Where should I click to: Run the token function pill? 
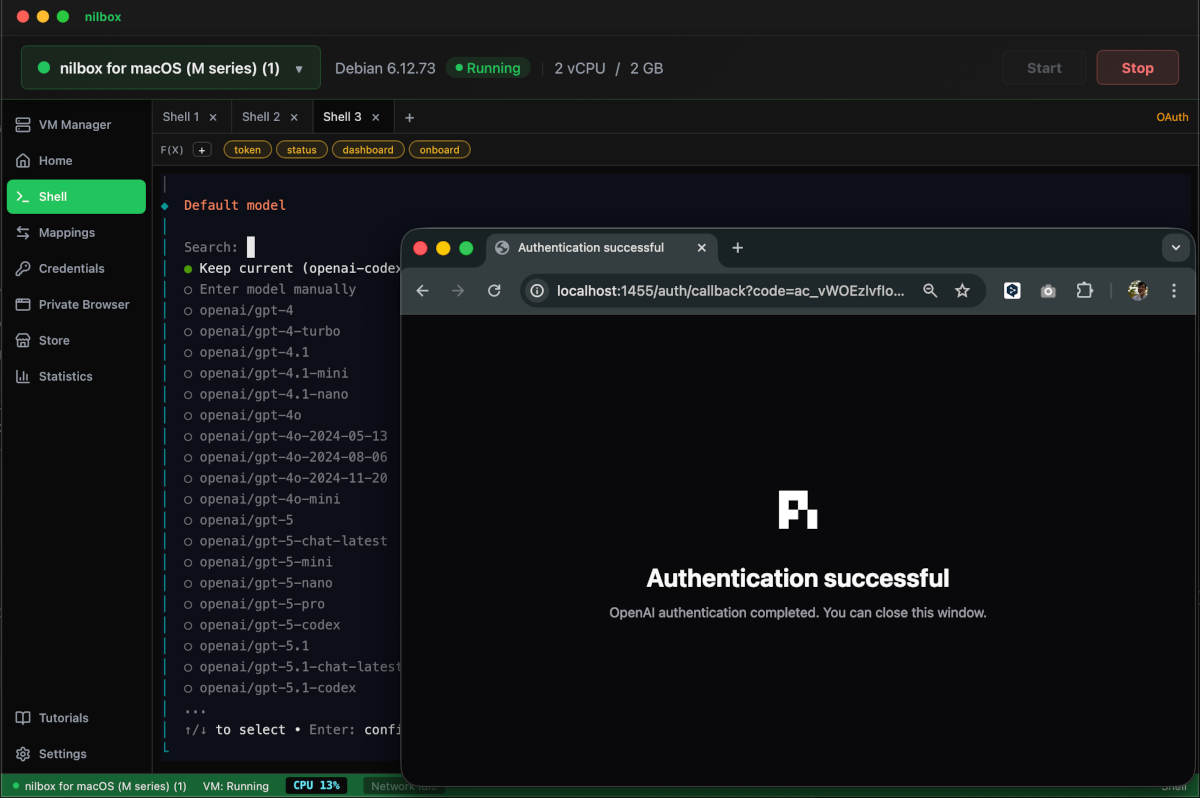247,149
